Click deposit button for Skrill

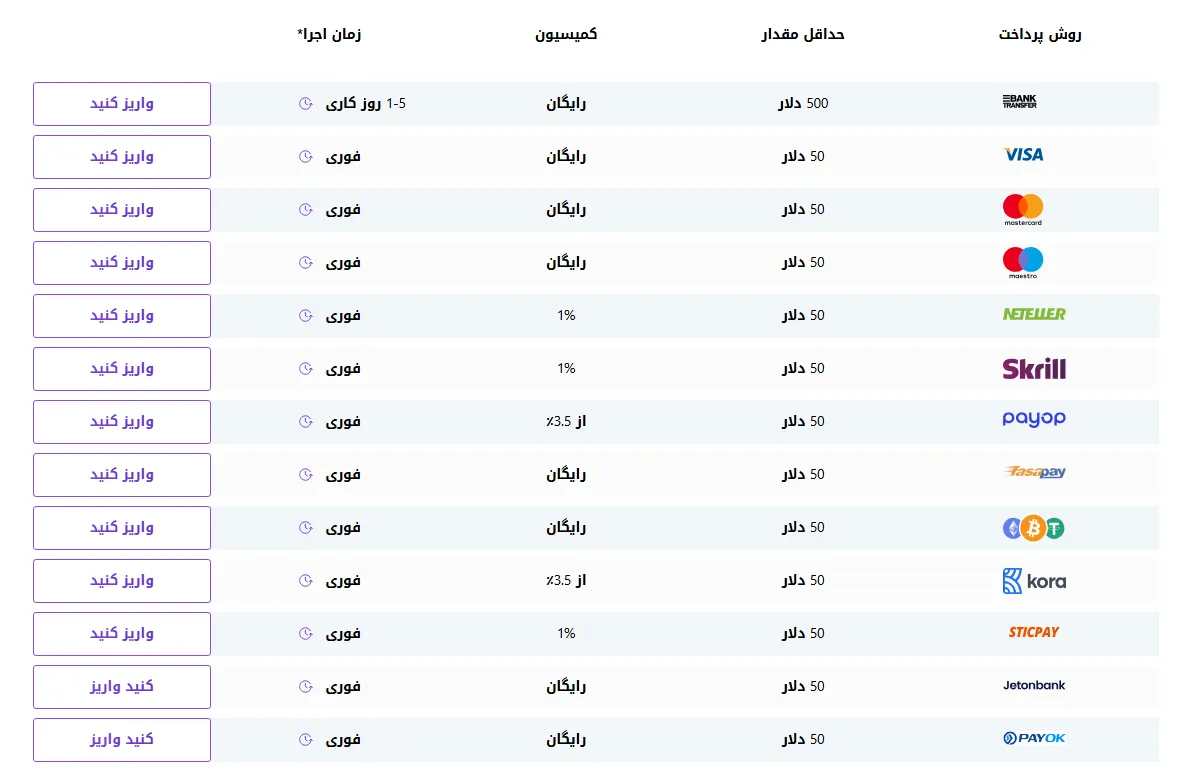tap(122, 369)
